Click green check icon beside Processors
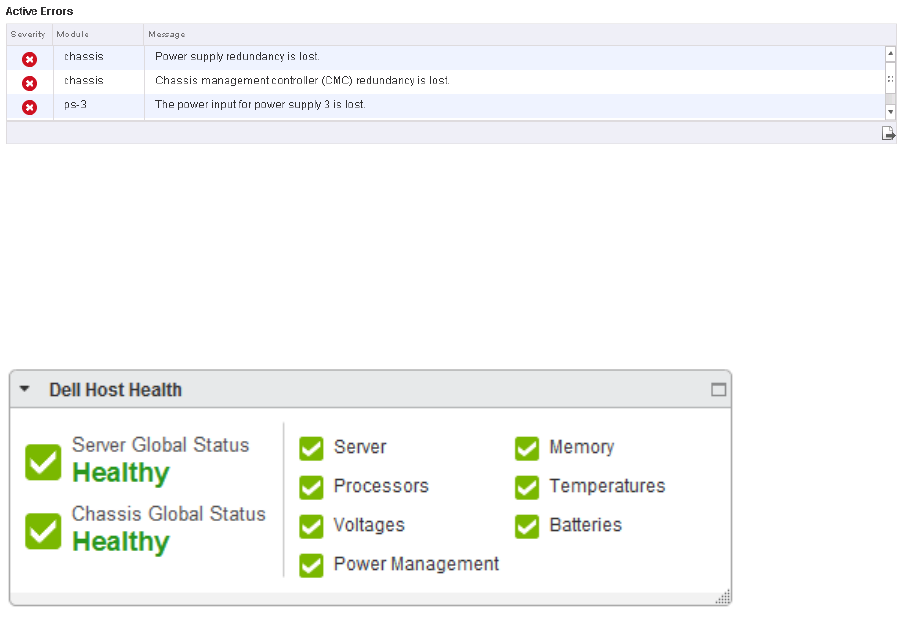903x629 pixels. click(311, 487)
